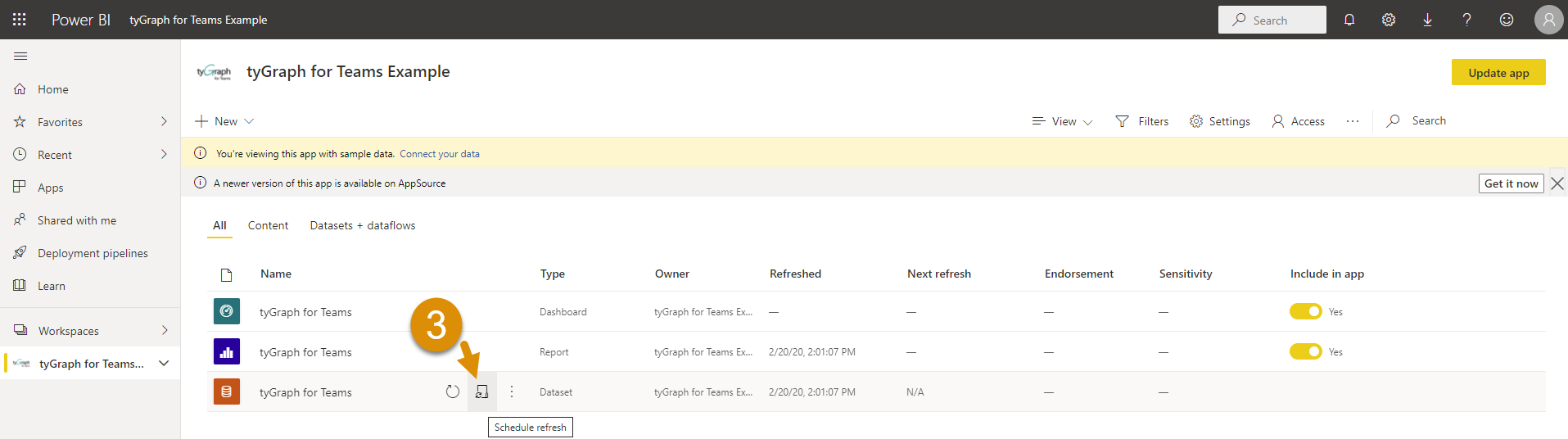Open Learn in the sidebar
The width and height of the screenshot is (1568, 439).
coord(52,286)
